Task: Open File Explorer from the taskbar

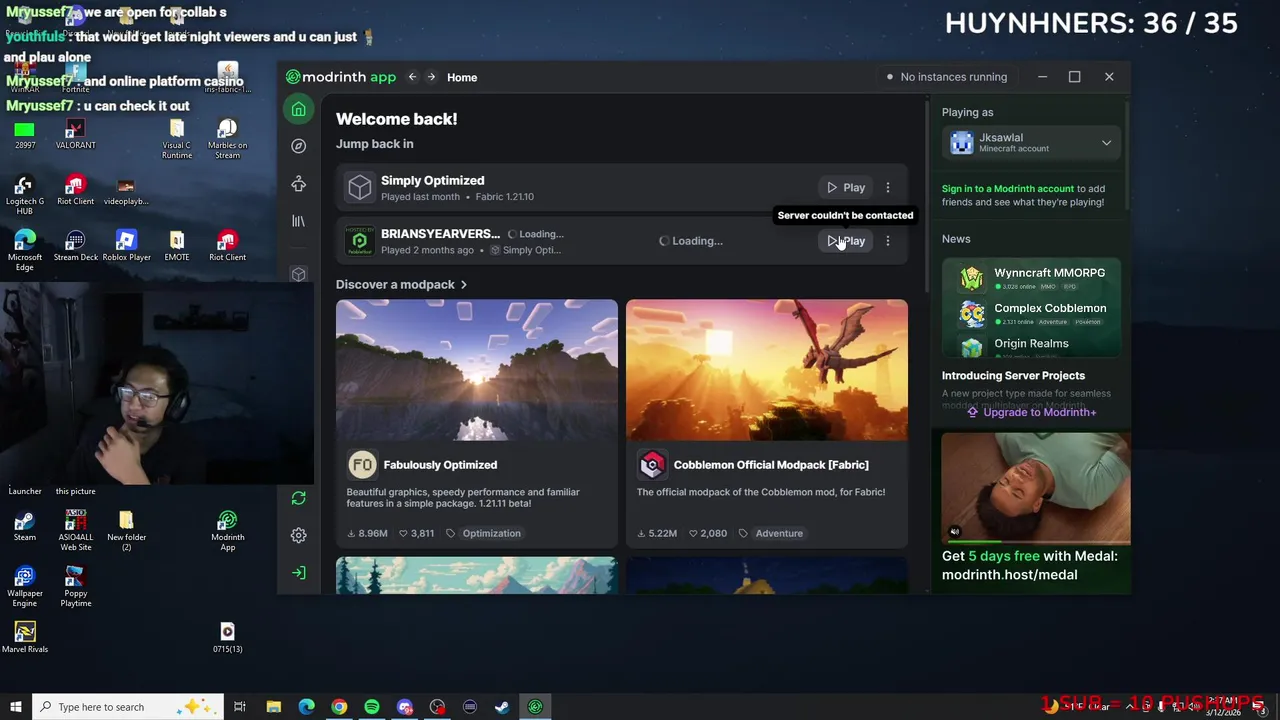Action: [x=273, y=707]
